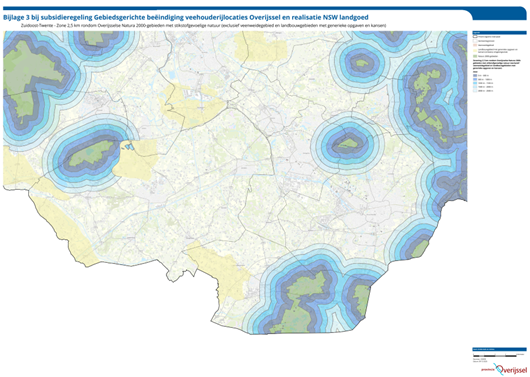
Task: Click the scale bar below the map
Action: [495, 356]
